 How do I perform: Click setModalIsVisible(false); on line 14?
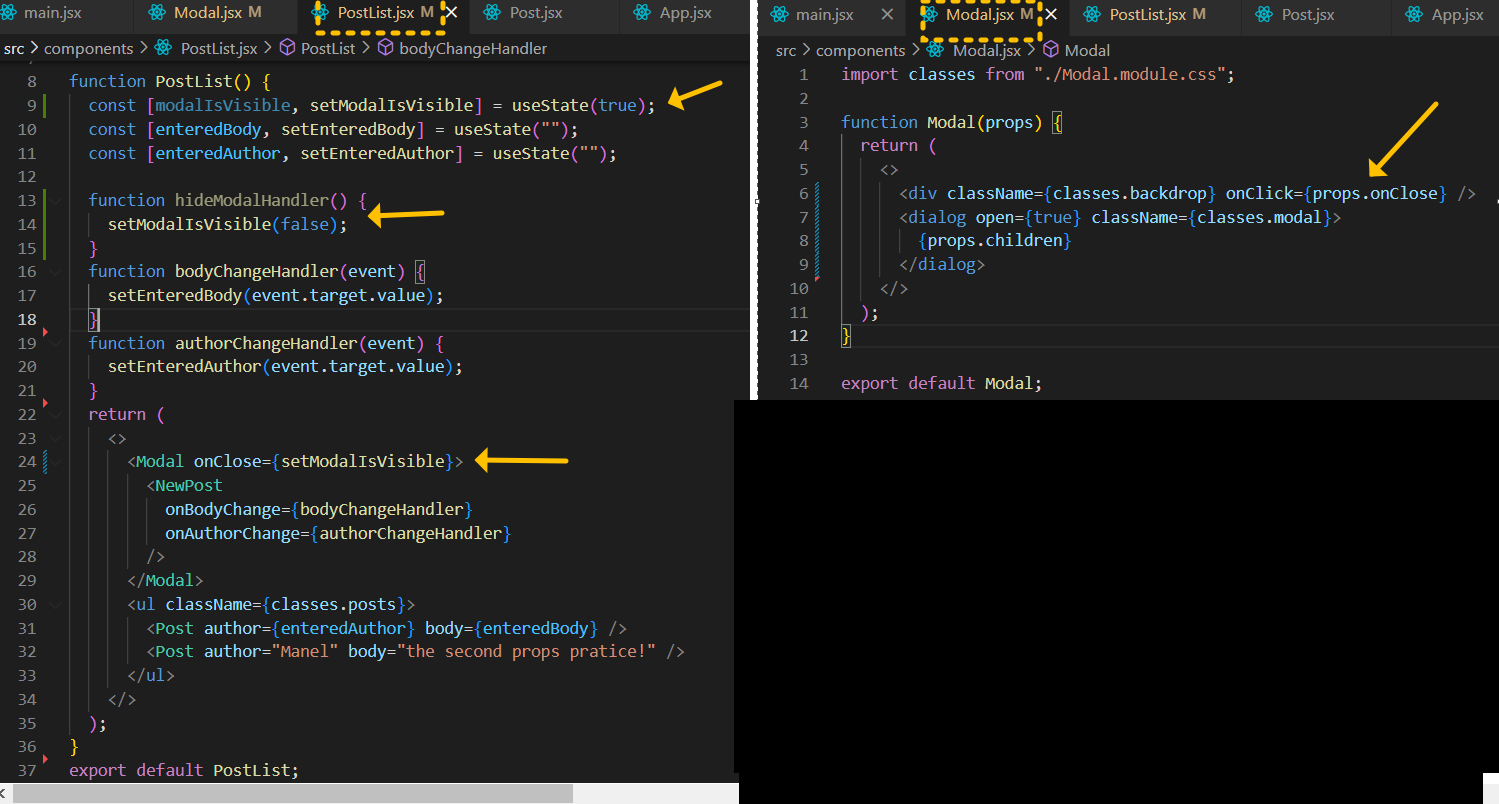pyautogui.click(x=228, y=224)
